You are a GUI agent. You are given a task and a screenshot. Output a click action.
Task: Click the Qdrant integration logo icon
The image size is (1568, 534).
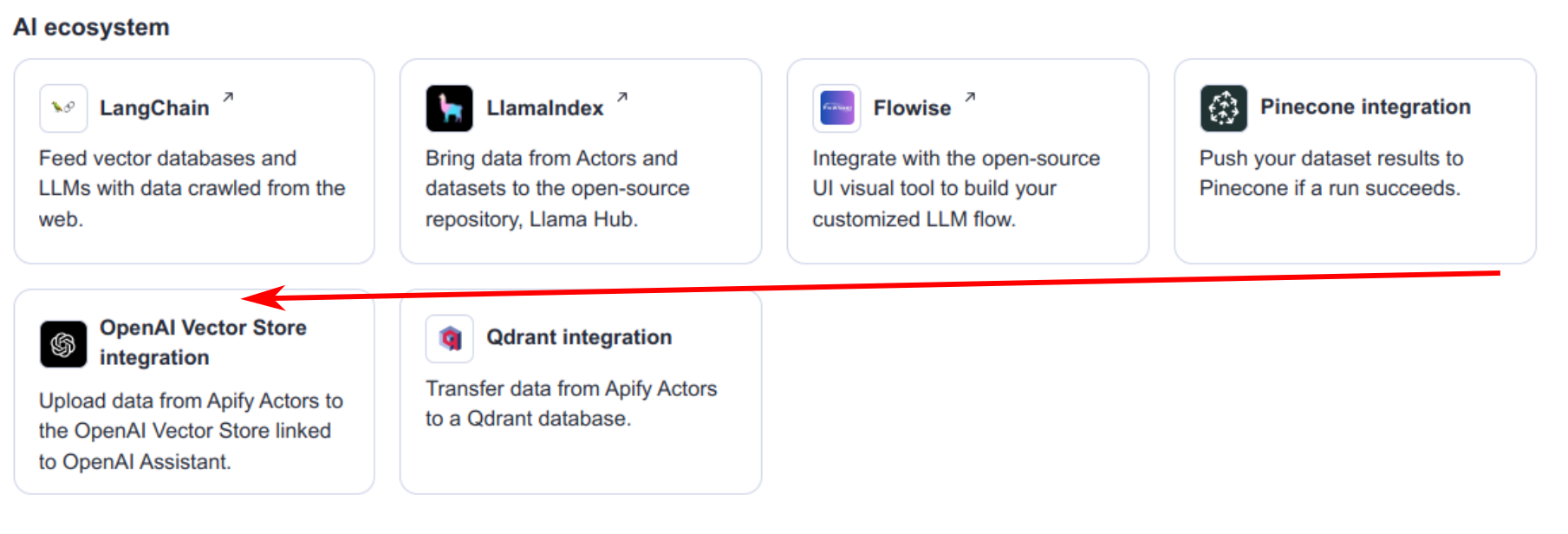tap(450, 338)
